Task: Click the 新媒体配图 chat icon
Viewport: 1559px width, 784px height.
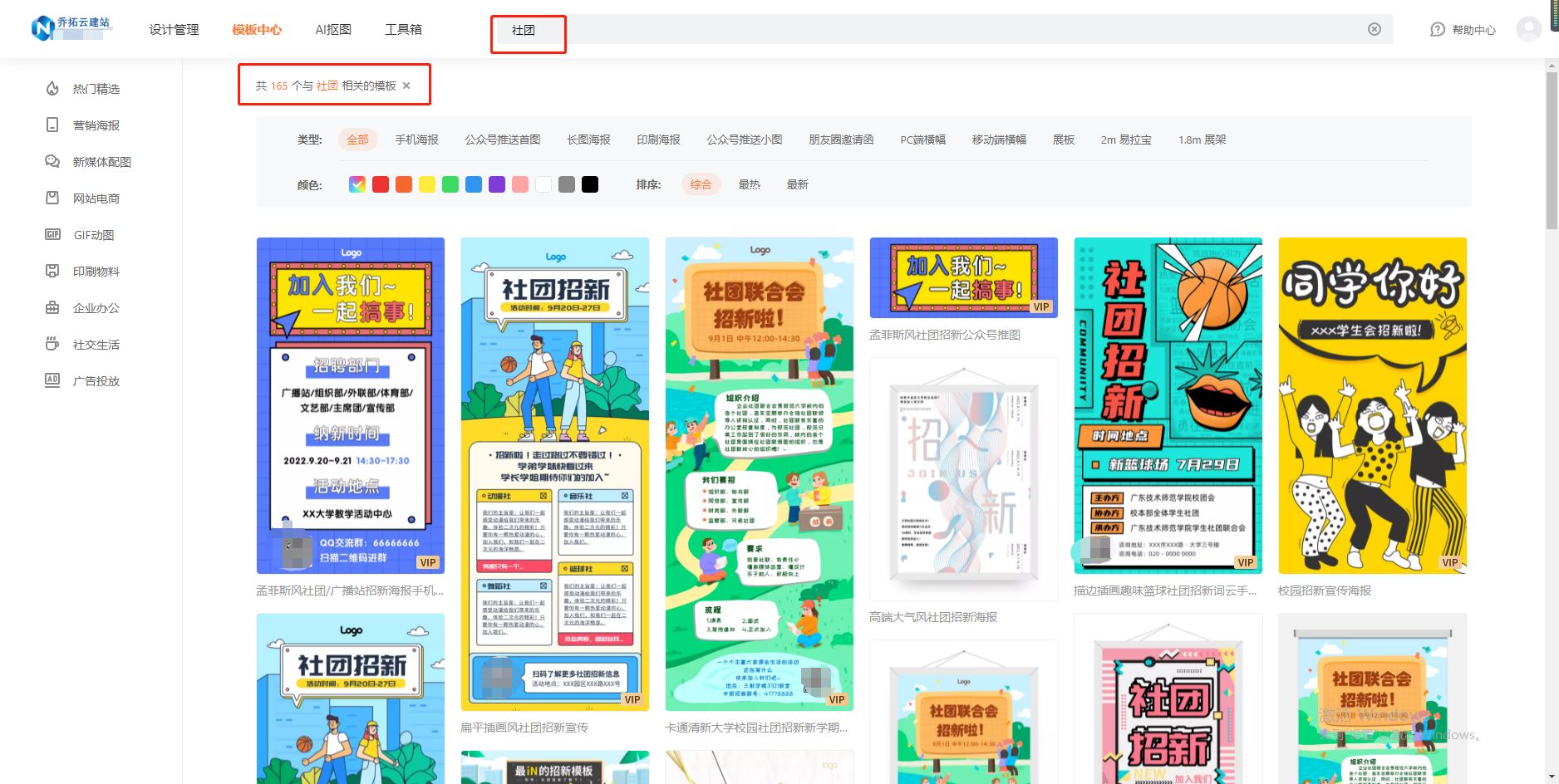Action: 52,162
